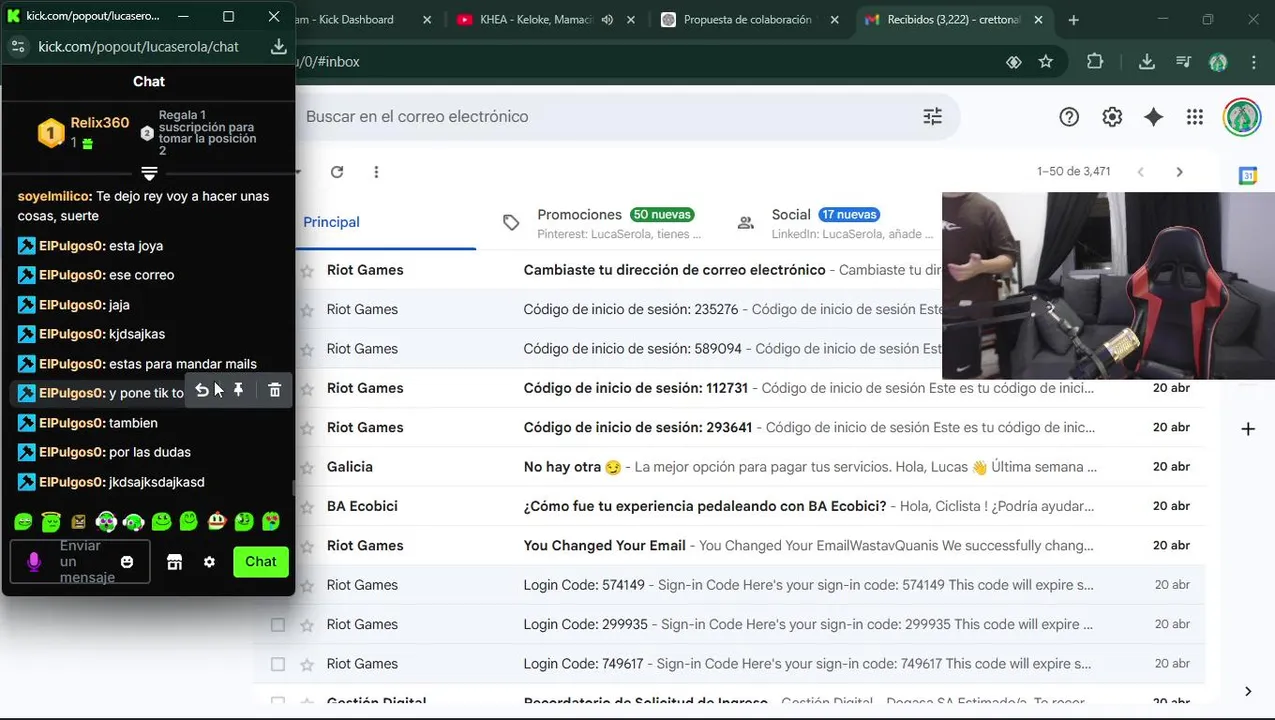1275x720 pixels.
Task: Open the emoji picker smiley in chat input
Action: click(127, 562)
